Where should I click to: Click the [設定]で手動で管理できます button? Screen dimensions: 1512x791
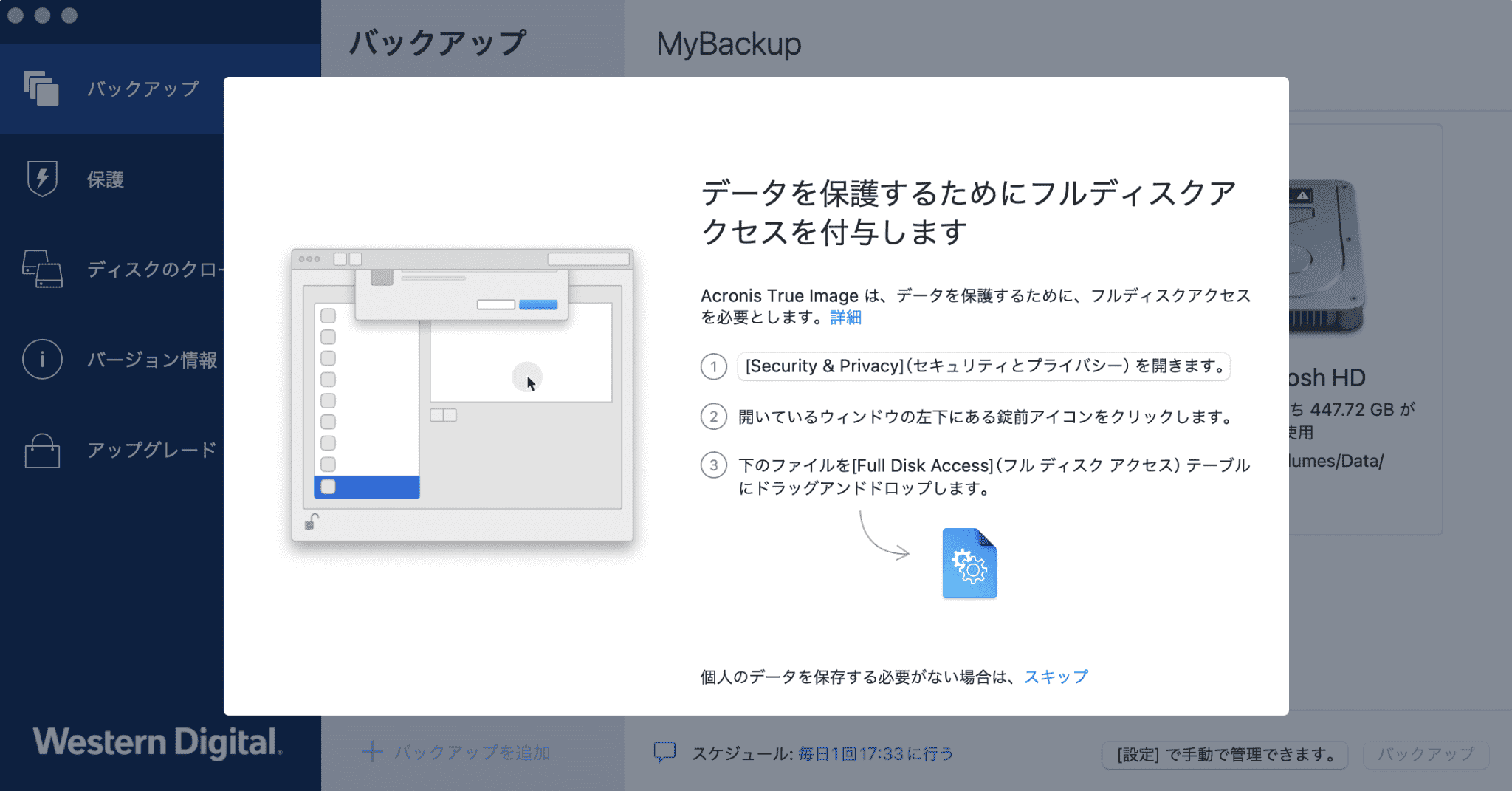[1225, 755]
